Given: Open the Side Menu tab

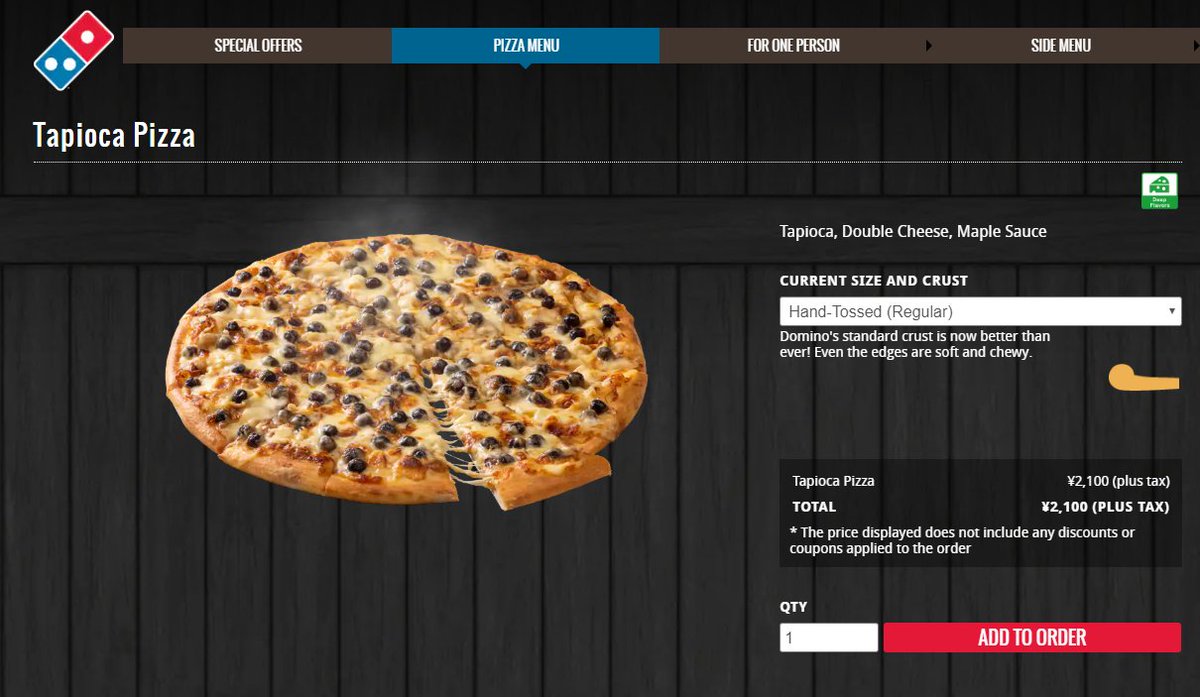Looking at the screenshot, I should [x=1061, y=46].
